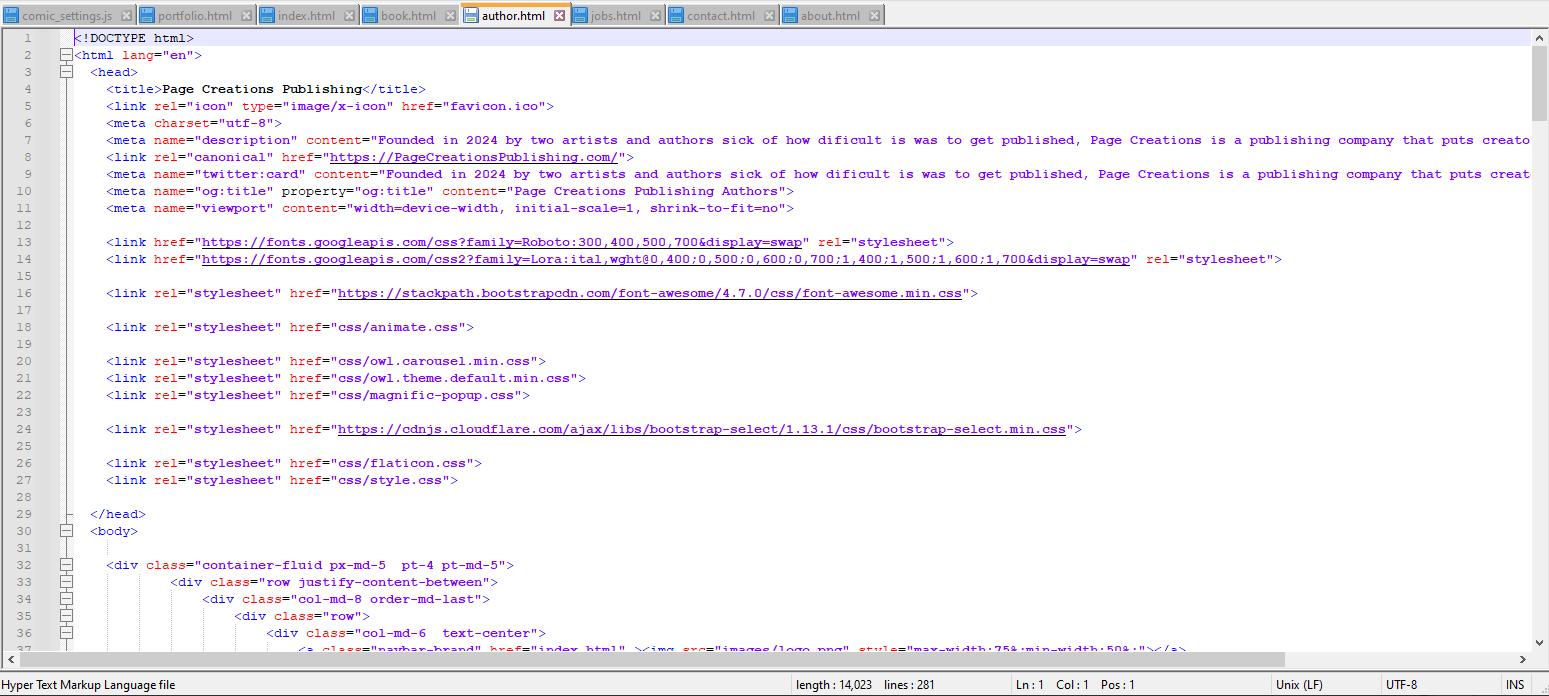
Task: Click the file icon on book.html tab
Action: [x=369, y=16]
